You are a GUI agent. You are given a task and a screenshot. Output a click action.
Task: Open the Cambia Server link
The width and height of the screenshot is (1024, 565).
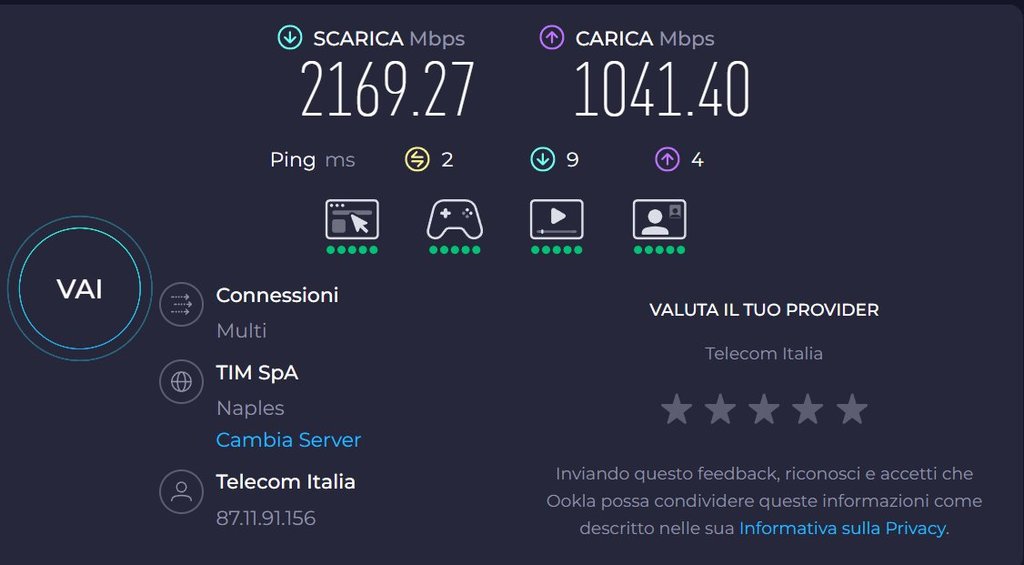click(288, 440)
